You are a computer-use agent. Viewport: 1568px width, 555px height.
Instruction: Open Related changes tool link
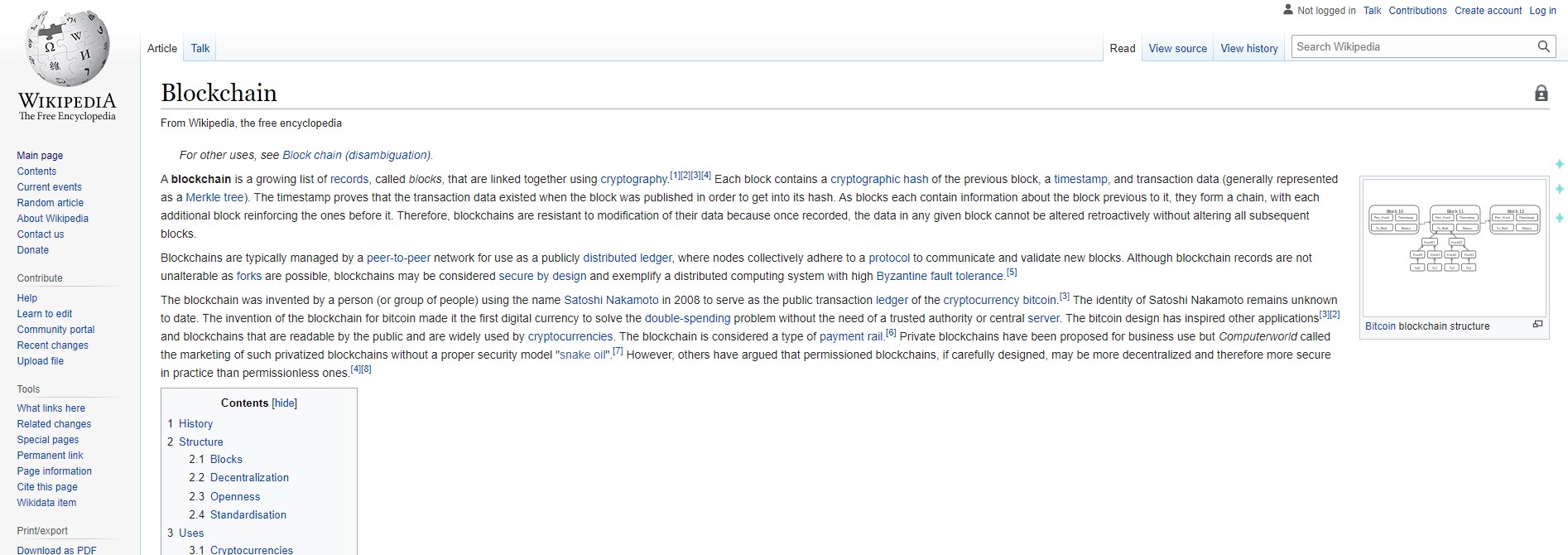(x=54, y=423)
